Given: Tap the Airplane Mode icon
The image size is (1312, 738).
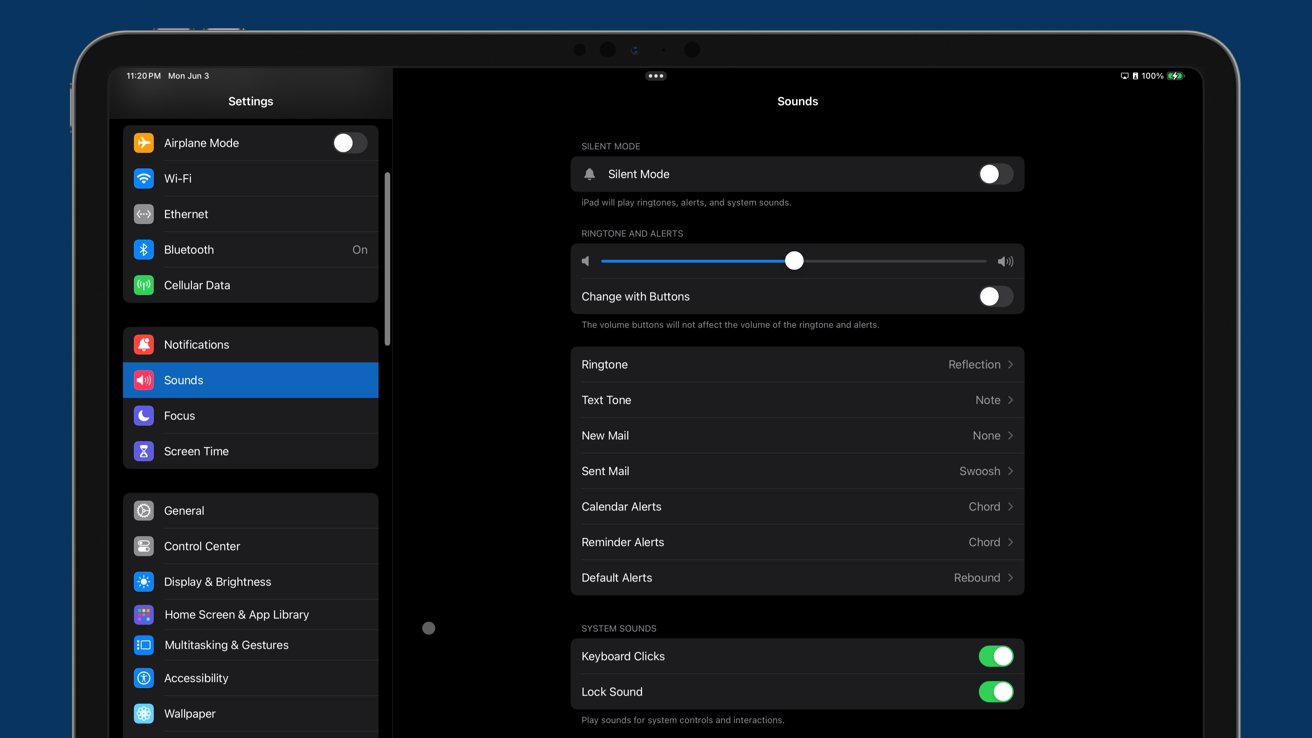Looking at the screenshot, I should (144, 143).
